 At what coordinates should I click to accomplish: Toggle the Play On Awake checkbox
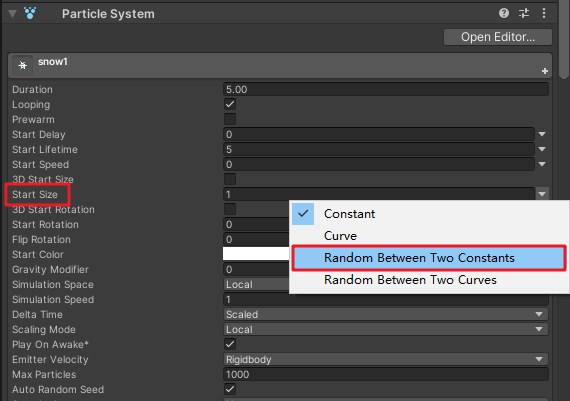pyautogui.click(x=230, y=344)
